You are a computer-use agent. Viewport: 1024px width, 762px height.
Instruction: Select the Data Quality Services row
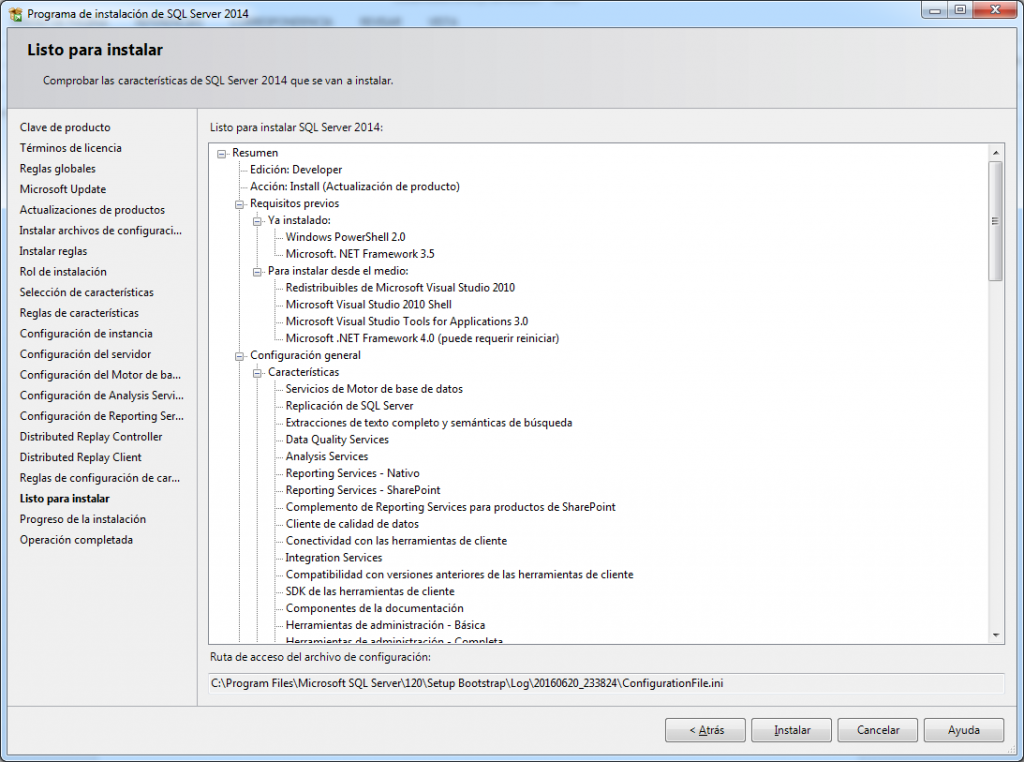pos(337,440)
